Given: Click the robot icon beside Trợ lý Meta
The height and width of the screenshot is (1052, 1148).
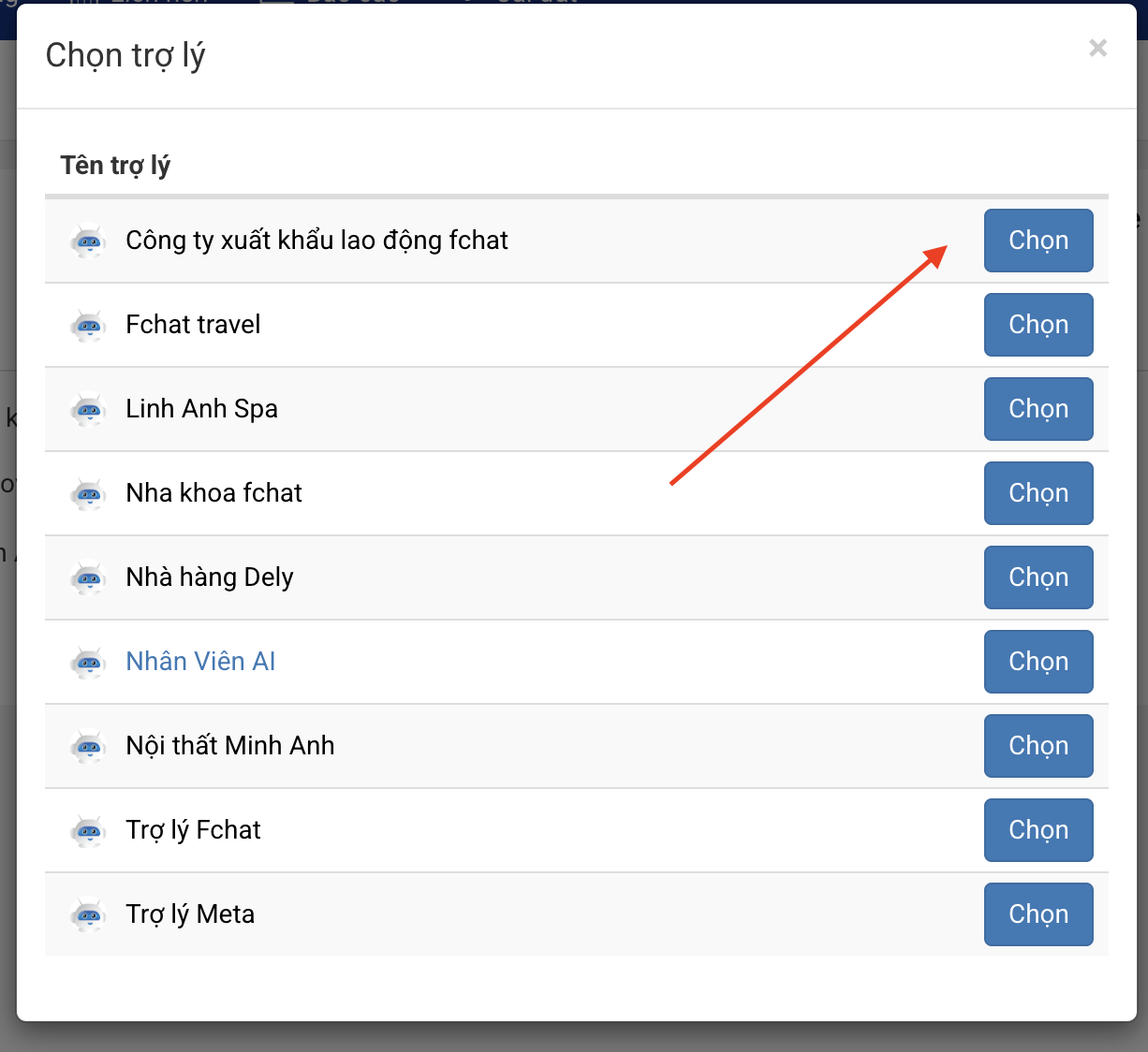Looking at the screenshot, I should click(89, 915).
